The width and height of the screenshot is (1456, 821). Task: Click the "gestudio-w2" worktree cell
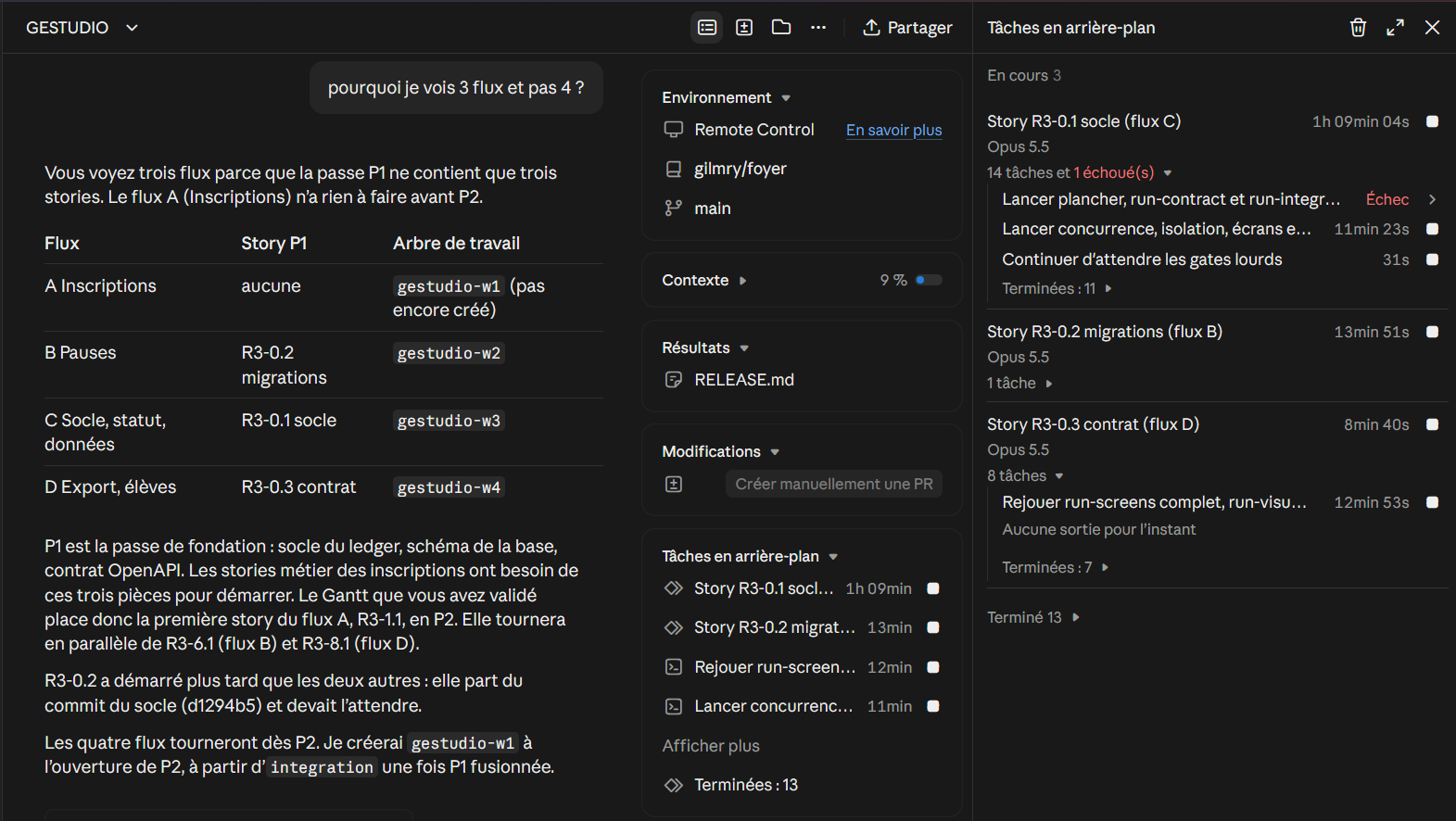[x=449, y=353]
